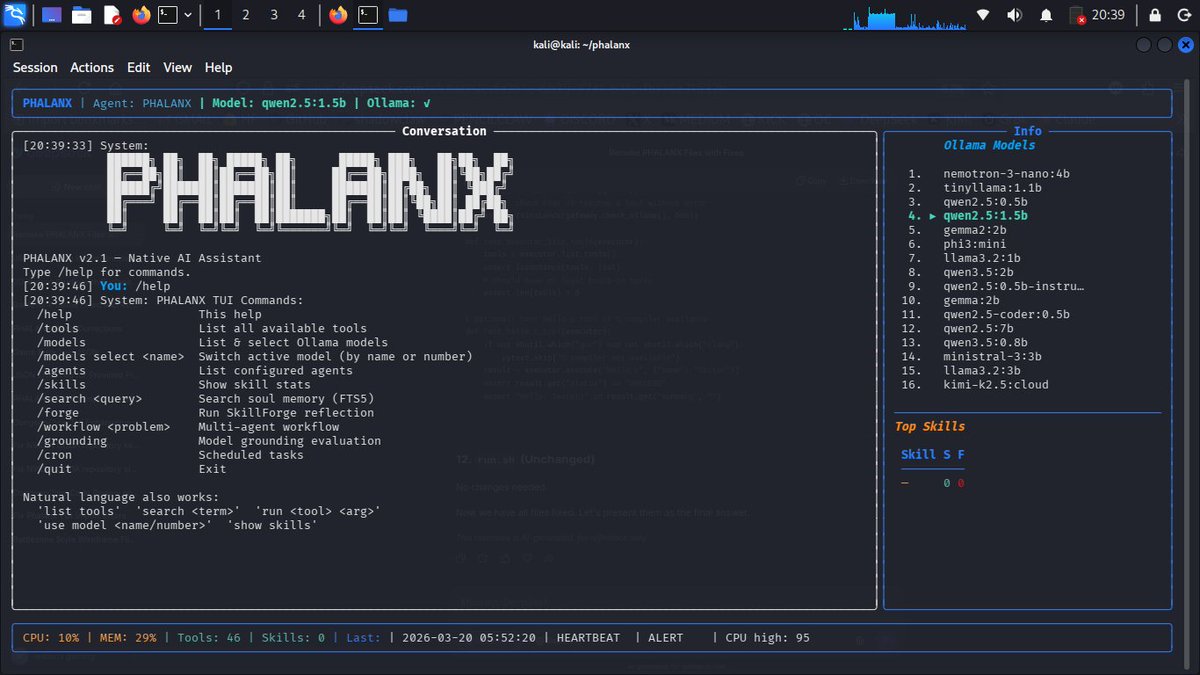Open the terminal profile dropdown chevron

tap(189, 15)
